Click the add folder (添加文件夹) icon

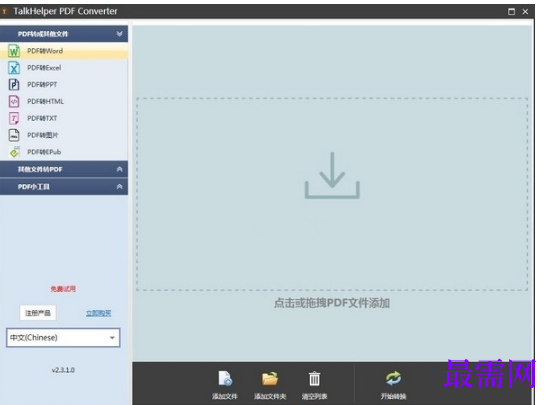point(270,378)
